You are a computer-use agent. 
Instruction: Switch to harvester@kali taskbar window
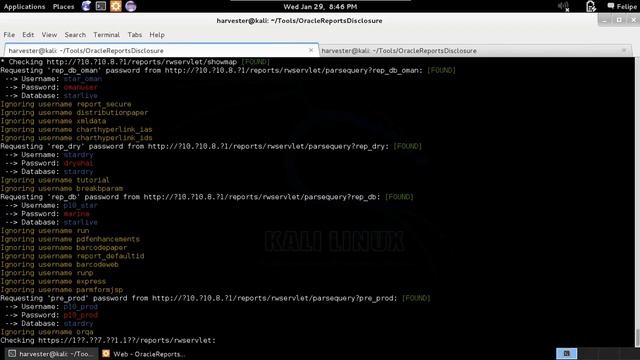[x=51, y=354]
